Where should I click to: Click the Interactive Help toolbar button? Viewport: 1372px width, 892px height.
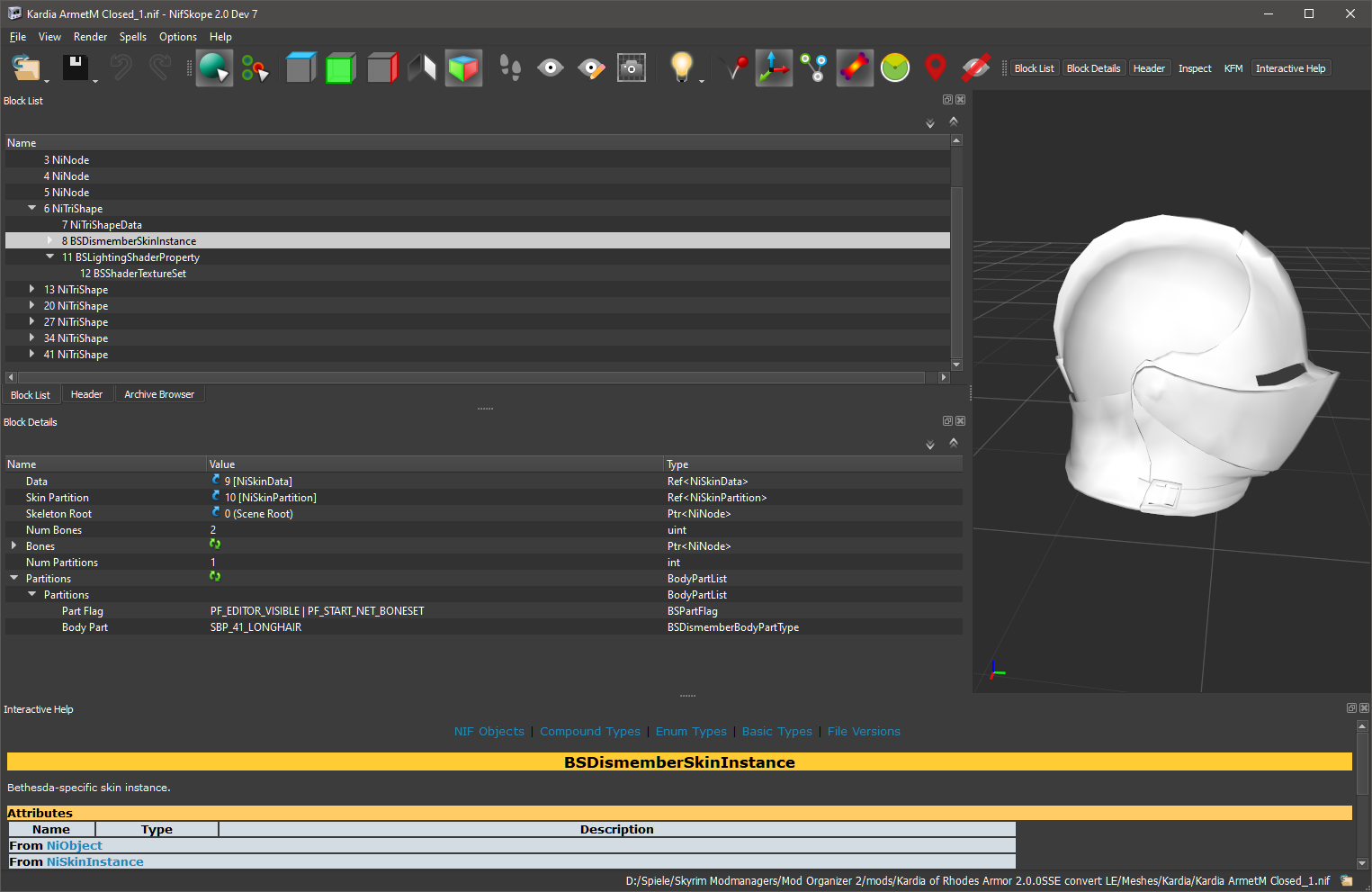[1290, 68]
